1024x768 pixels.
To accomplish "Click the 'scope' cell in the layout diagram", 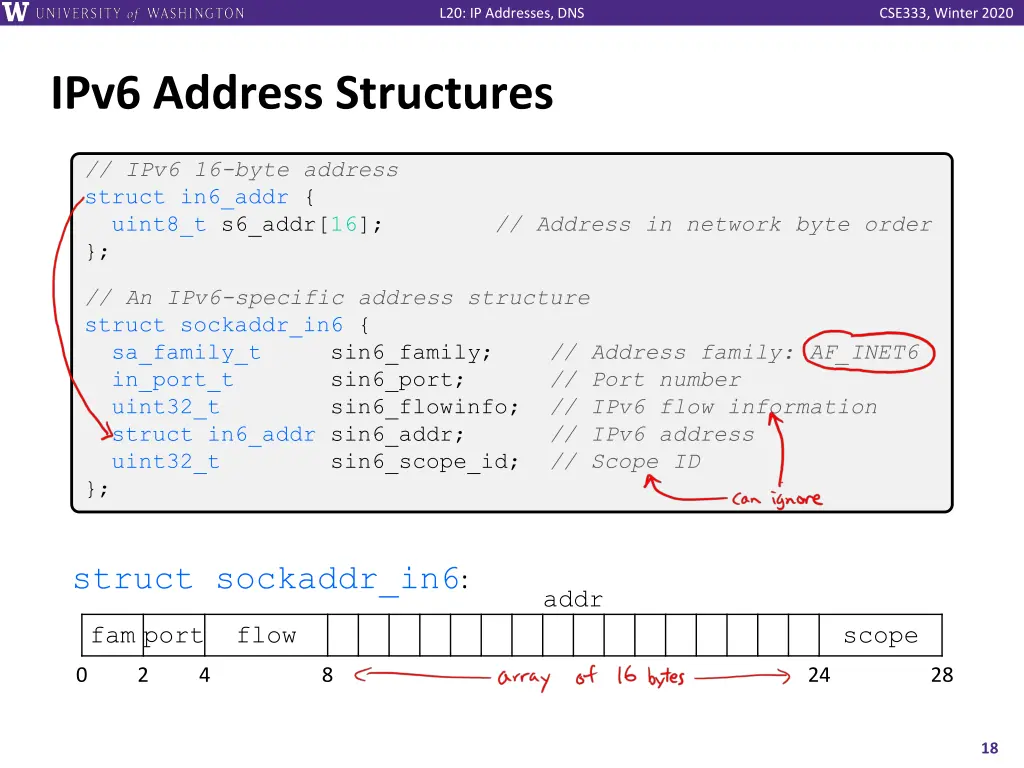I will 880,635.
